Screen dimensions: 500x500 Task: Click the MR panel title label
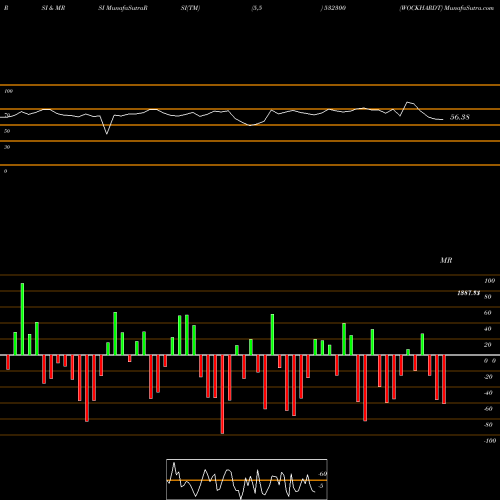(446, 260)
